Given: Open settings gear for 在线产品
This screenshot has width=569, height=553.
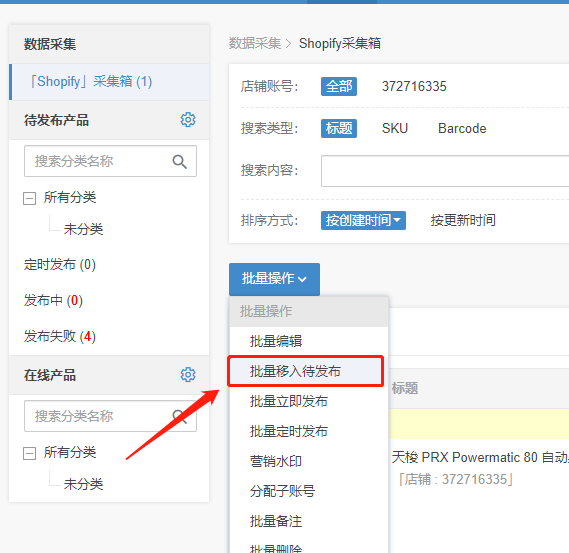Looking at the screenshot, I should (x=188, y=375).
